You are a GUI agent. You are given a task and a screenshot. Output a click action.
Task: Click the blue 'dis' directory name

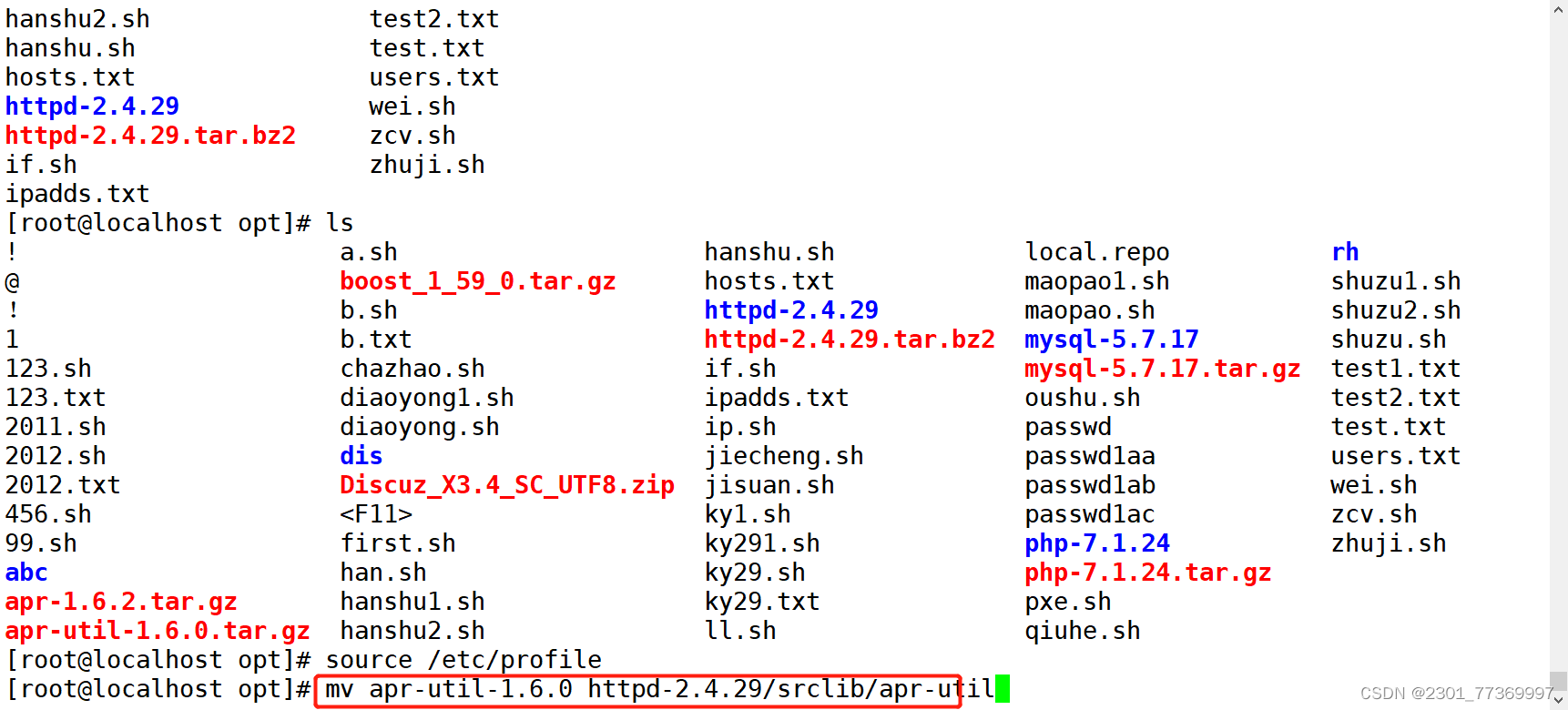pos(361,456)
